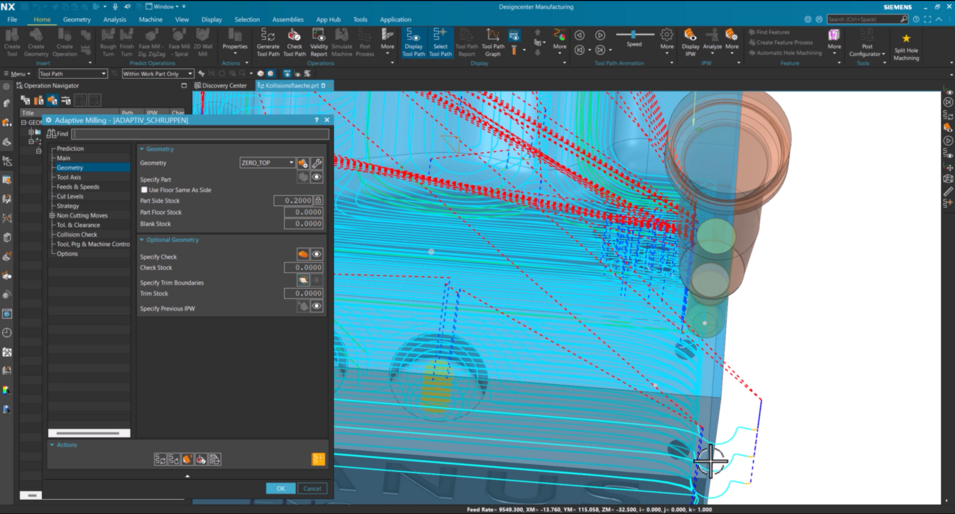Screen dimensions: 955x514
Task: Toggle display eye for Specify Previous IPW
Action: pos(317,306)
